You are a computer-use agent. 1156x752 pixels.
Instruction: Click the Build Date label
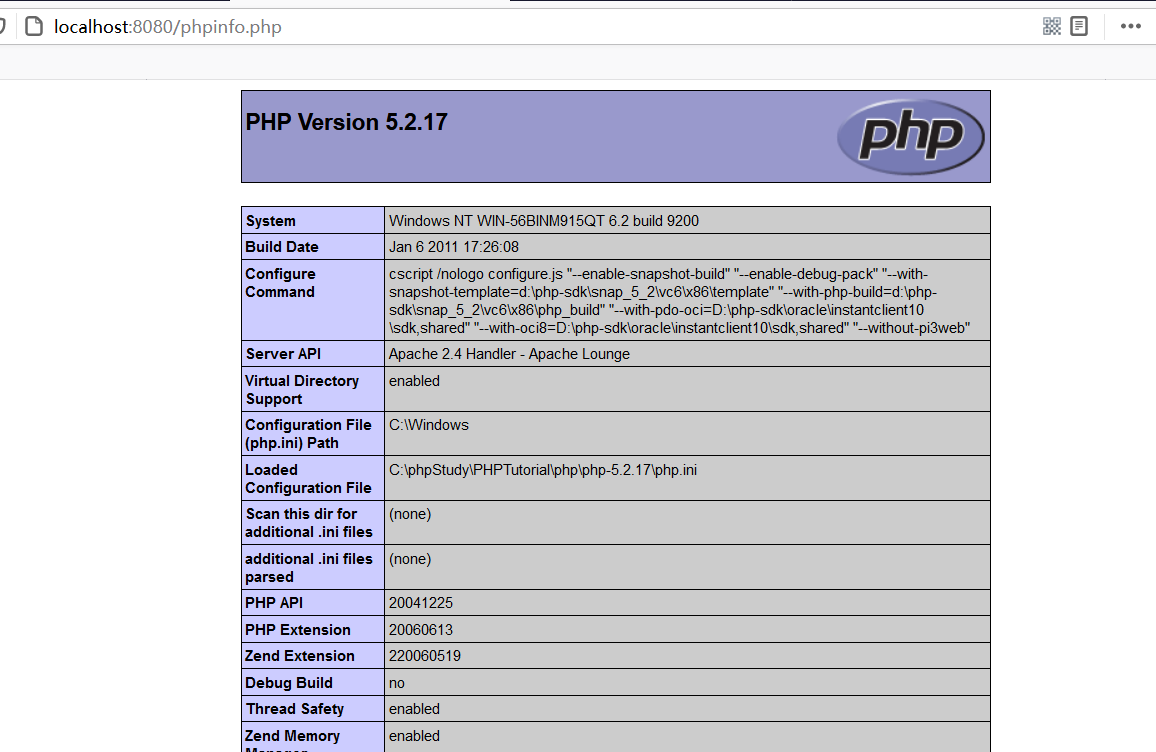[282, 247]
